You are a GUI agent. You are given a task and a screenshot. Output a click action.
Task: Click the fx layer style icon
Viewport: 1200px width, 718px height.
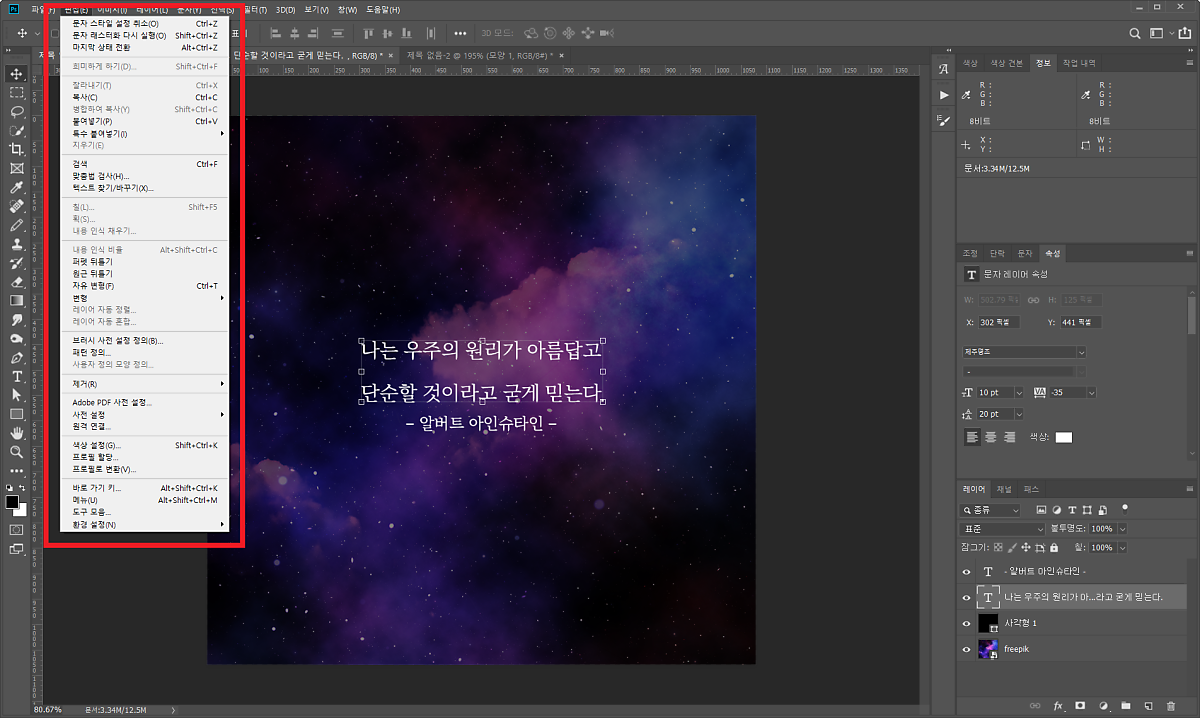pos(1058,705)
